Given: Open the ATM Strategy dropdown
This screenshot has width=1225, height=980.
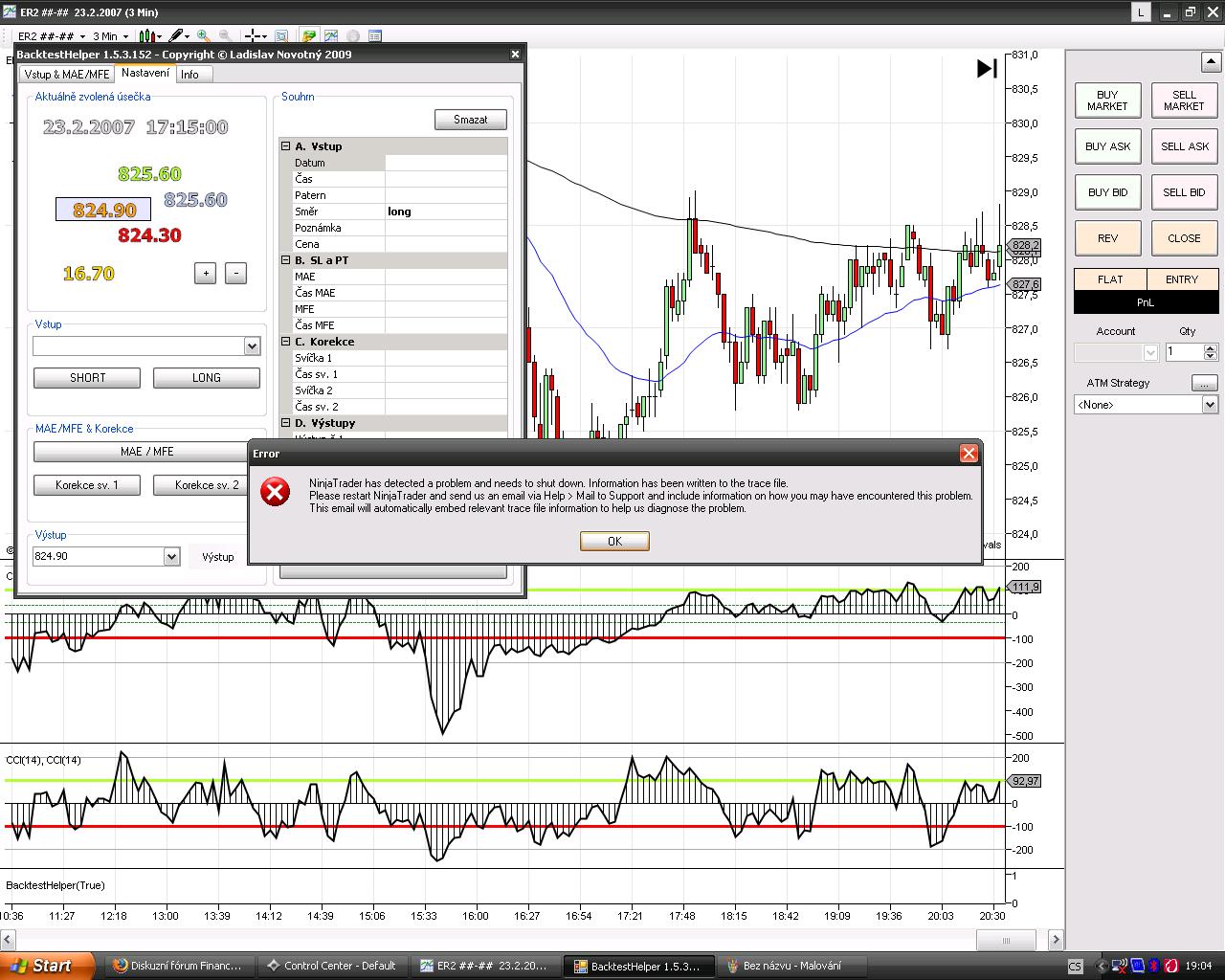Looking at the screenshot, I should (1210, 405).
